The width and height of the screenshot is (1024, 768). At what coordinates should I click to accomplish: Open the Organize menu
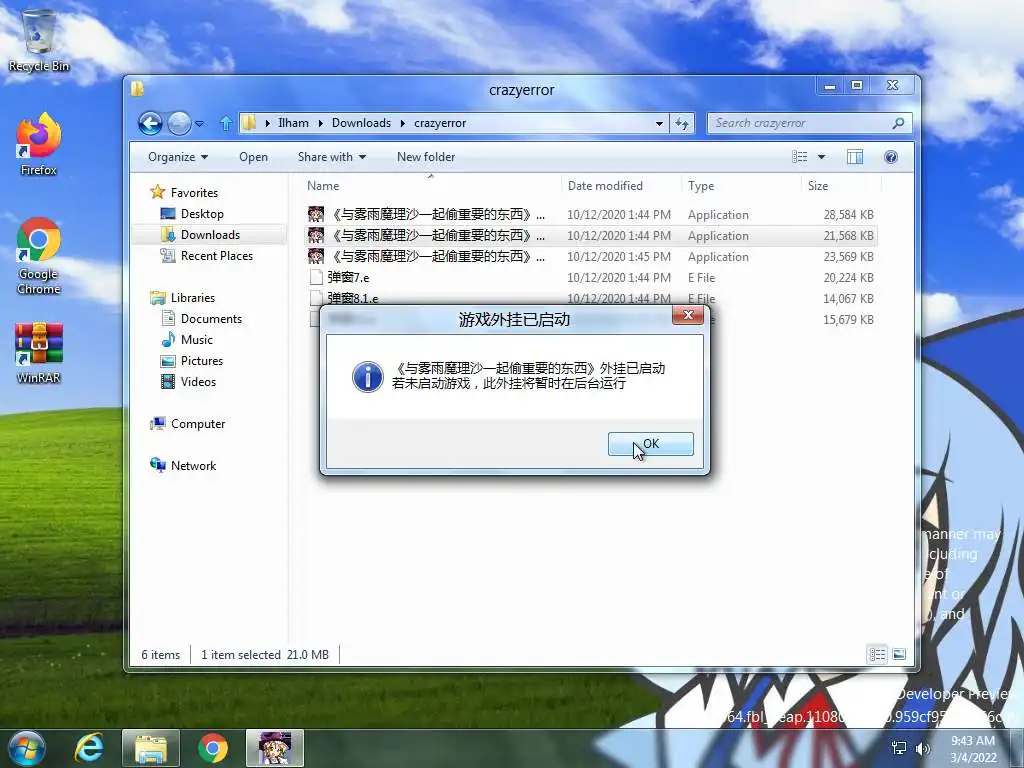[178, 157]
